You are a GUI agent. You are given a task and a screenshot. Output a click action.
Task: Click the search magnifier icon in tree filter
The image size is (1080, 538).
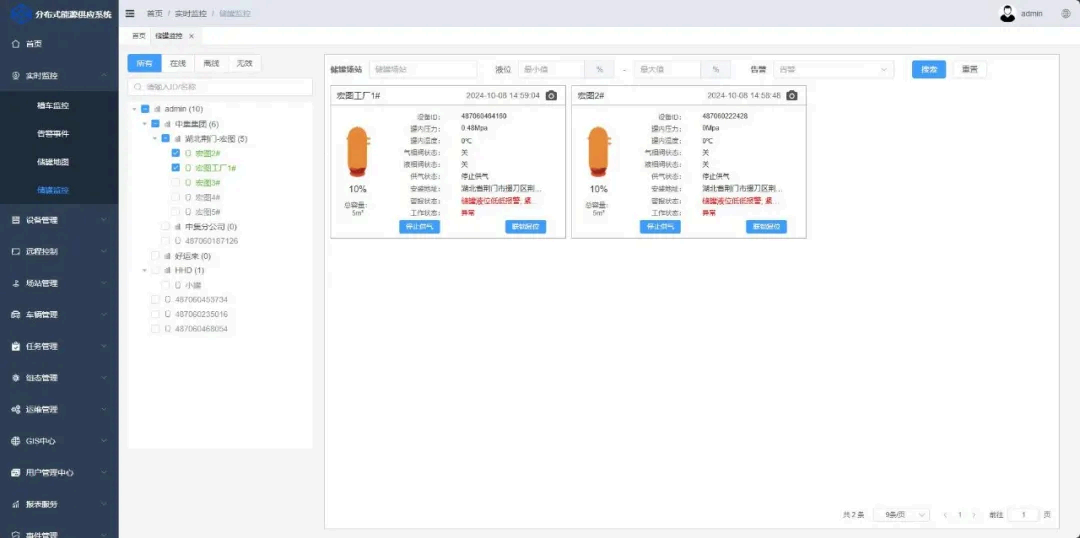[138, 87]
